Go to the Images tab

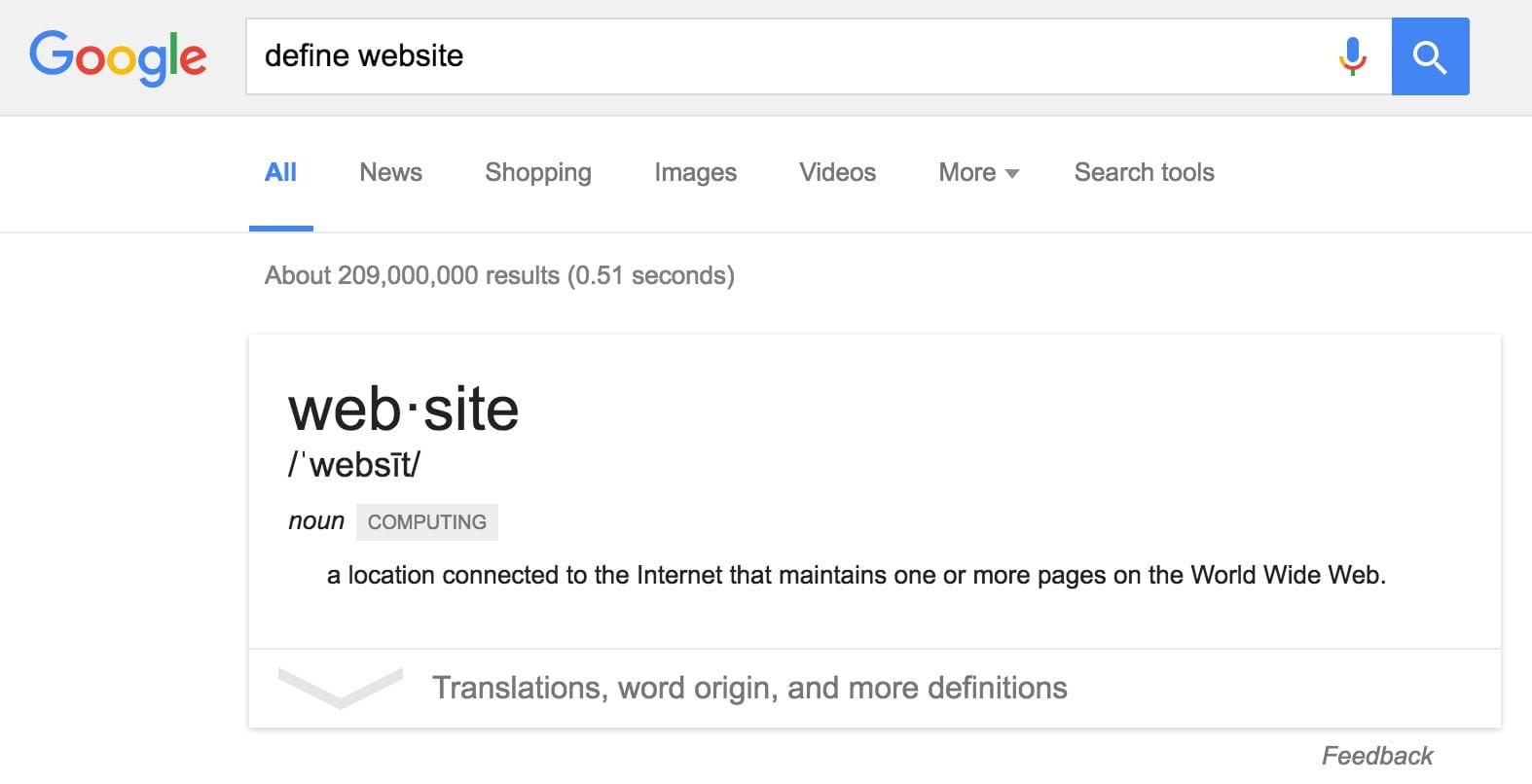(695, 173)
